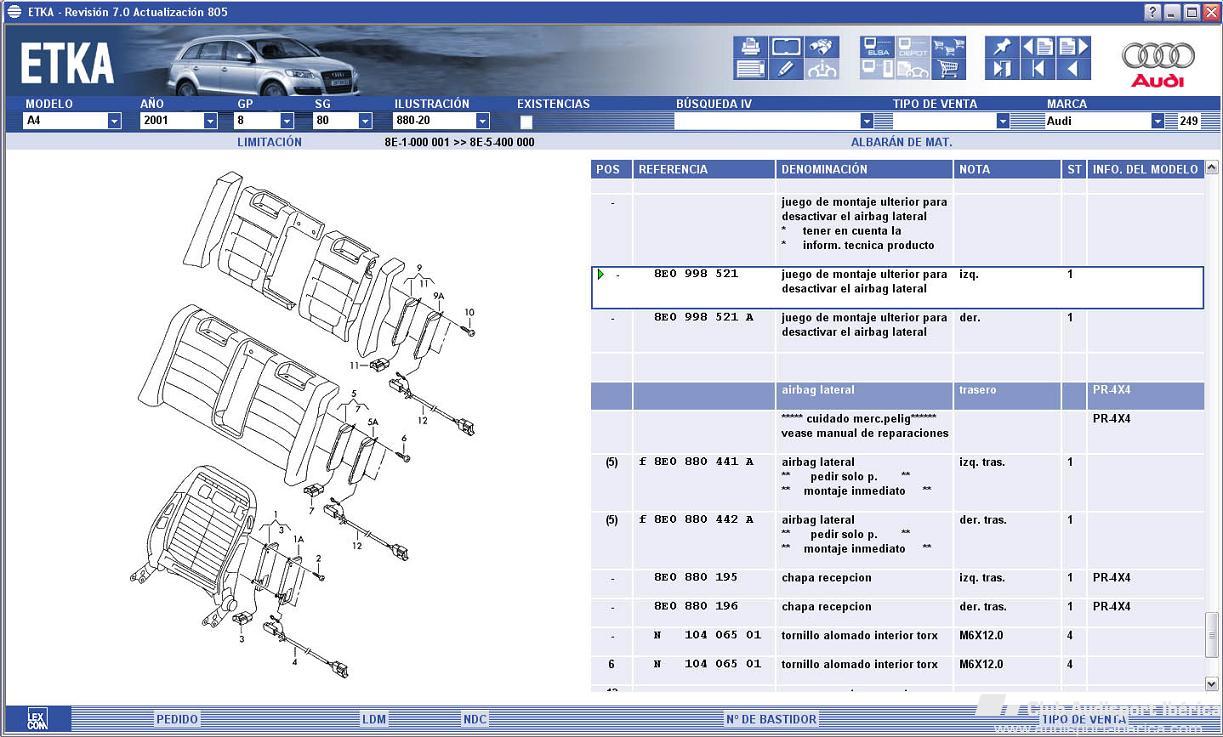Screen dimensions: 1223x737
Task: Open the ELSA workshop icon
Action: pos(877,47)
